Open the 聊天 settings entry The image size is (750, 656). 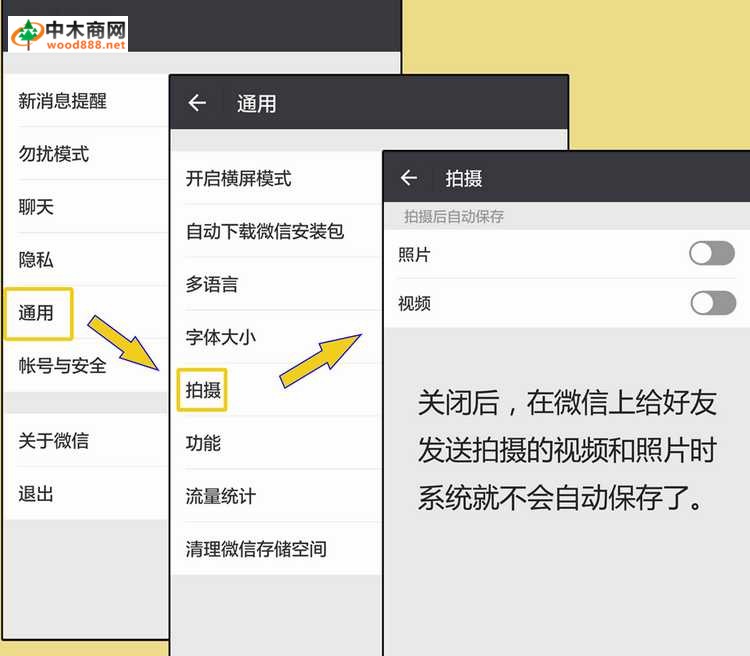[86, 207]
